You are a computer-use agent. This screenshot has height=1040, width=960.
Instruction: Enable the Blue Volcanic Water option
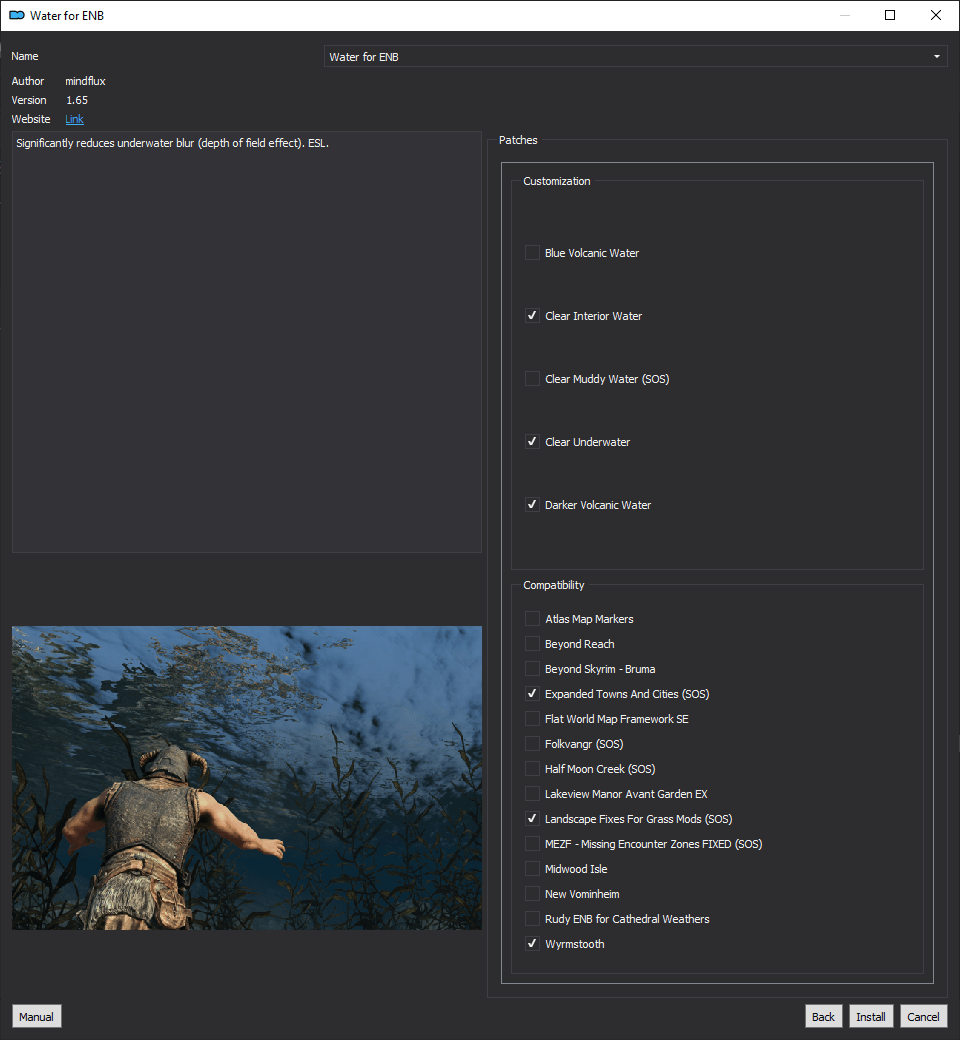click(532, 253)
